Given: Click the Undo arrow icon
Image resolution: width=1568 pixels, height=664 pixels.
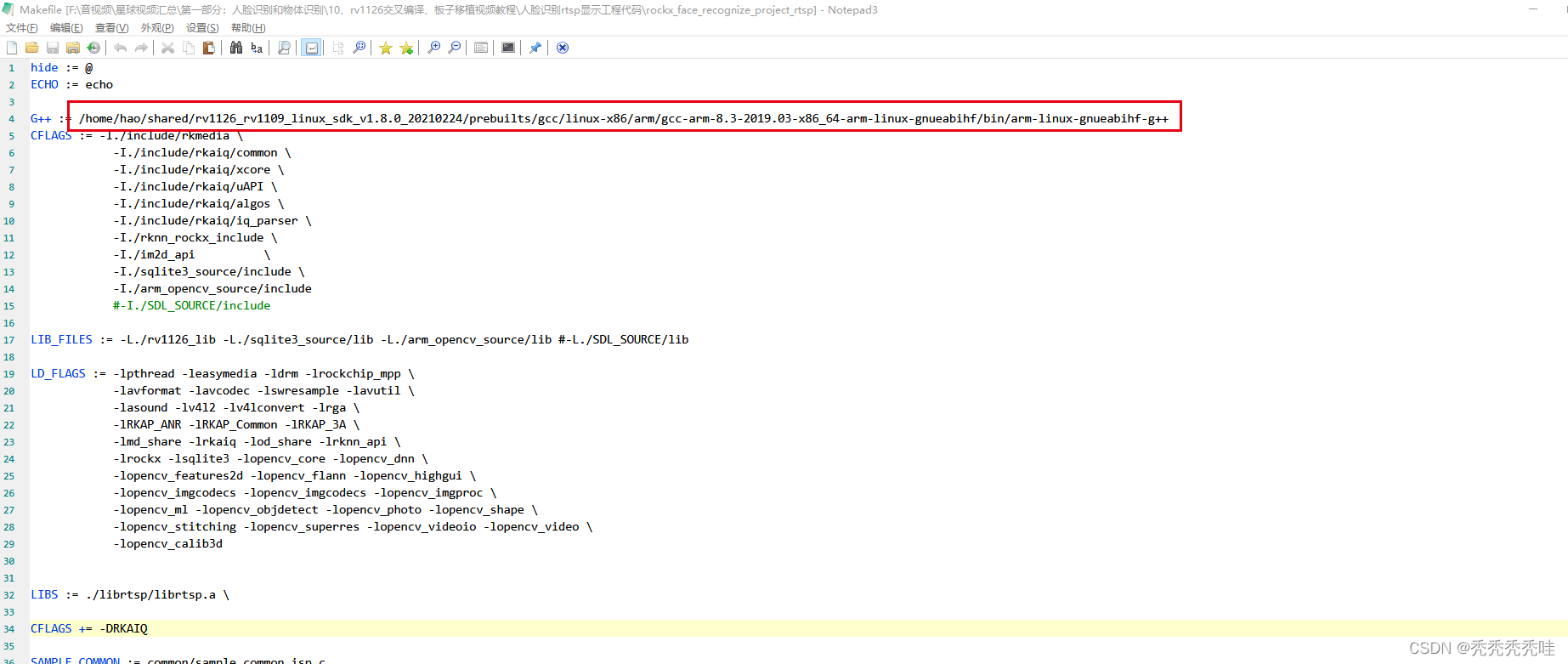Looking at the screenshot, I should [121, 48].
